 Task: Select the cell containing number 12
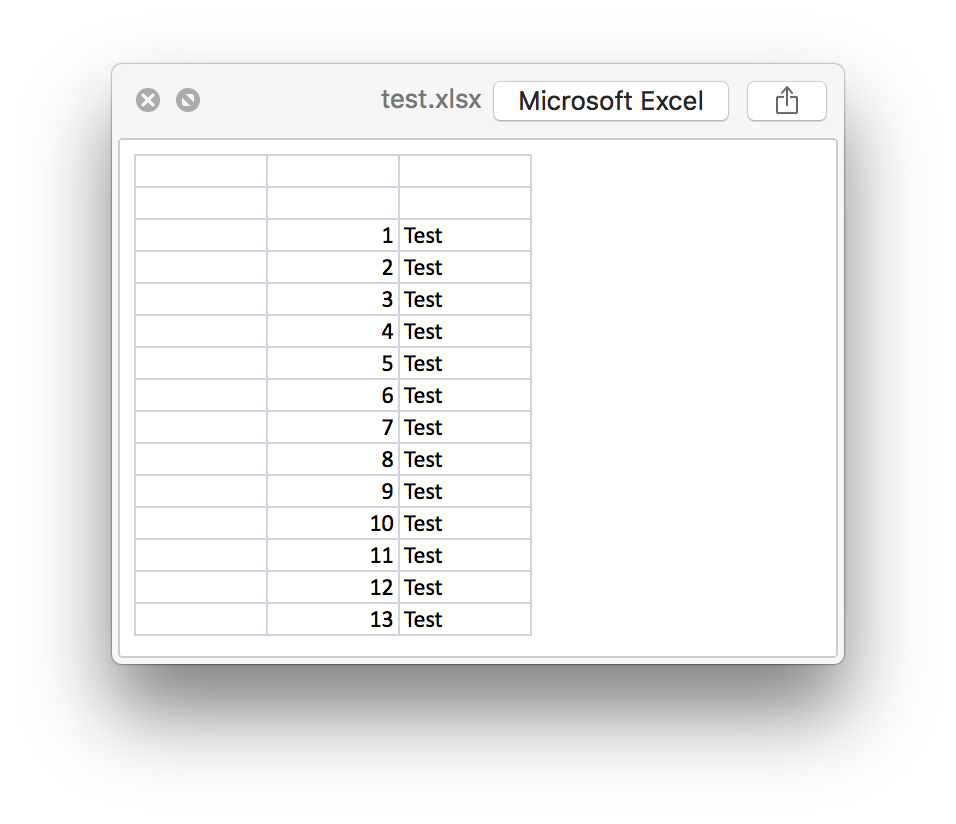pyautogui.click(x=333, y=587)
